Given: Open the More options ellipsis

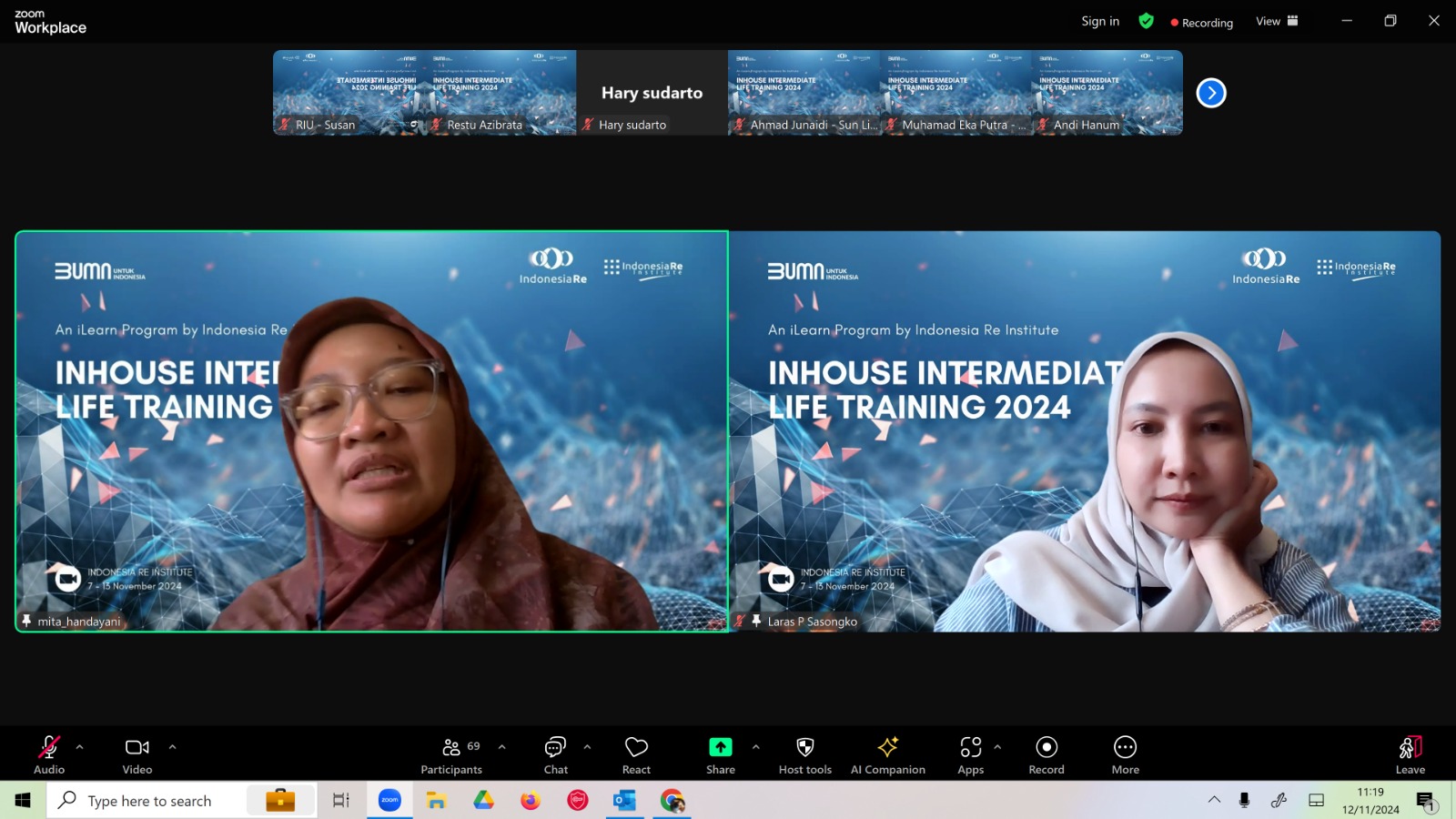Looking at the screenshot, I should pos(1126,747).
